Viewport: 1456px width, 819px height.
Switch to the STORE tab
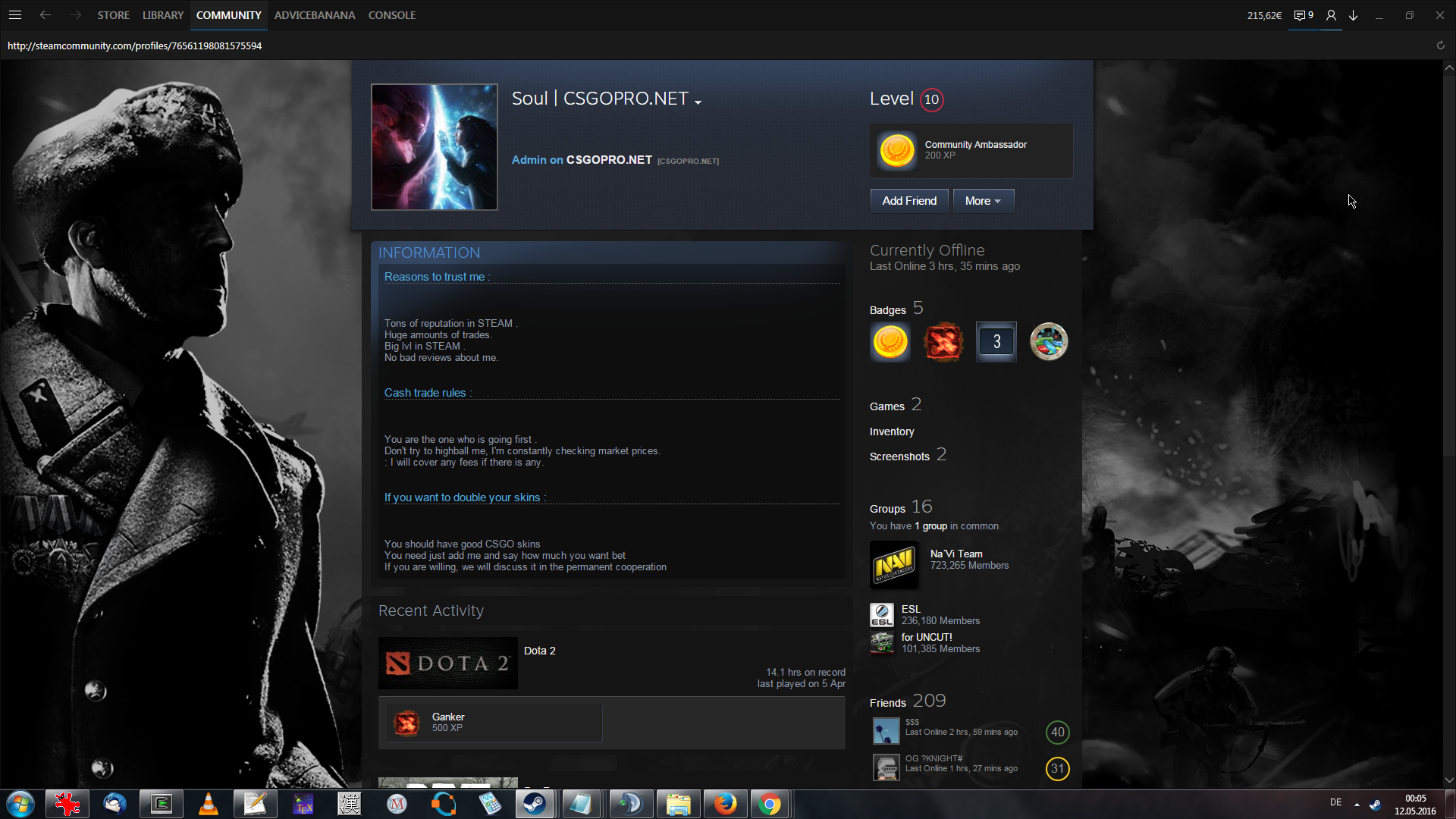tap(113, 15)
